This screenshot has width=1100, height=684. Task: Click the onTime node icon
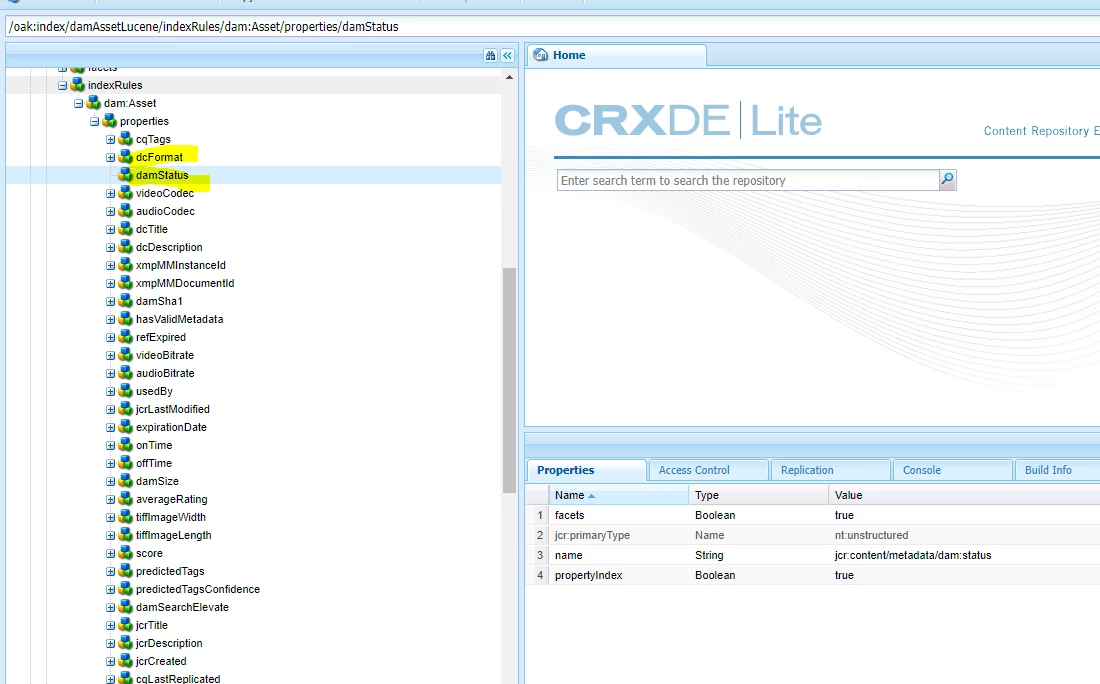click(x=126, y=445)
